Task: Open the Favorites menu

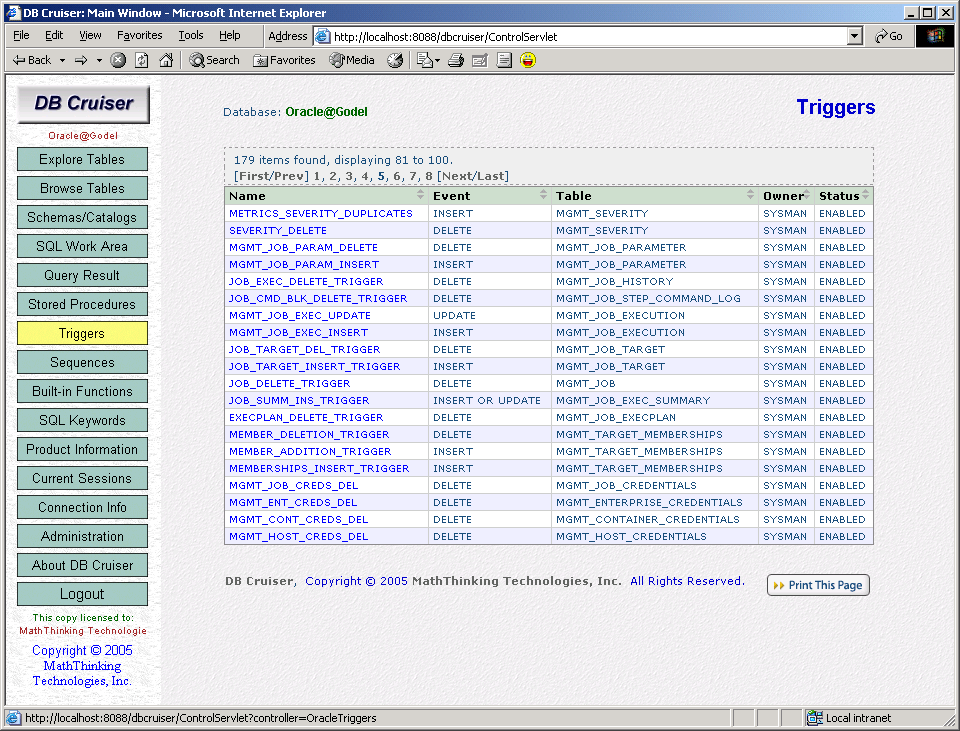Action: (139, 35)
